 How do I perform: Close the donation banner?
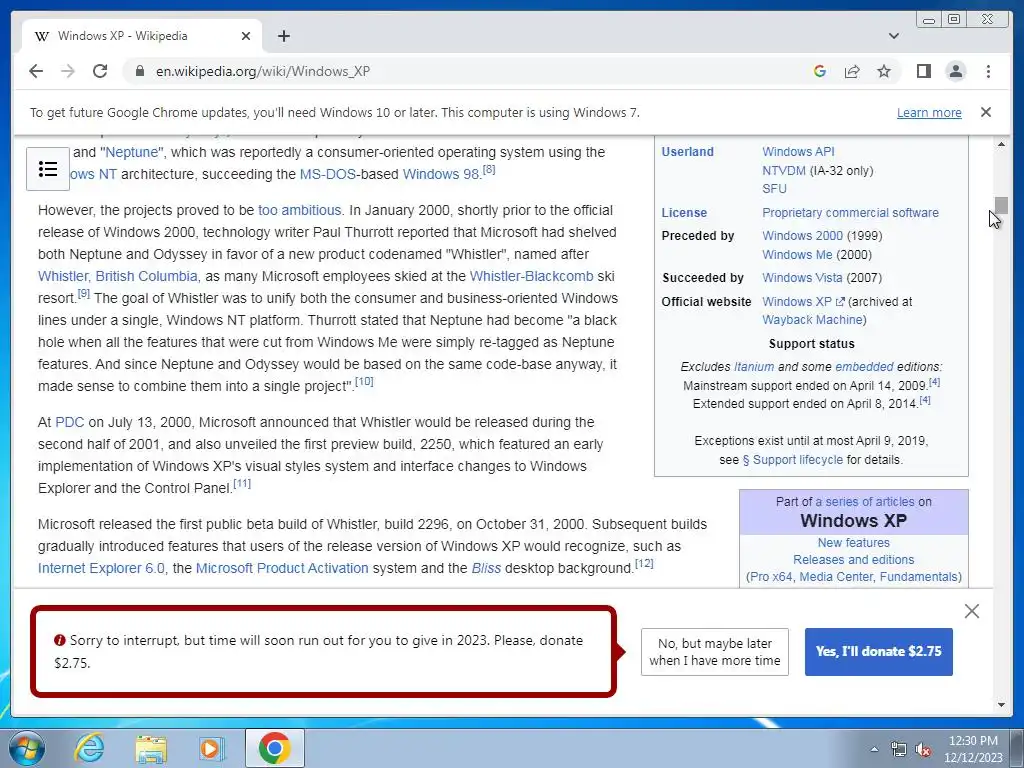point(972,611)
